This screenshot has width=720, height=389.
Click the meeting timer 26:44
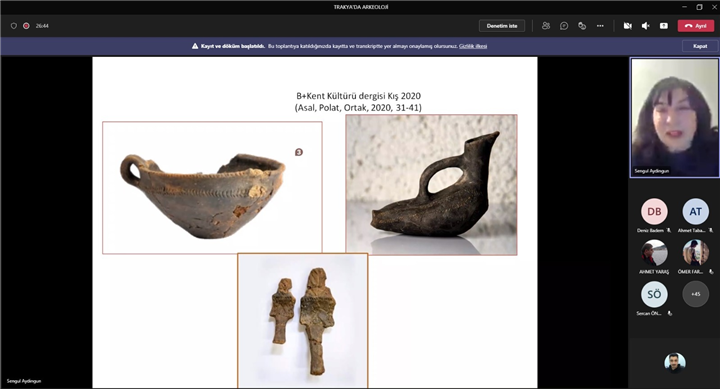(42, 26)
